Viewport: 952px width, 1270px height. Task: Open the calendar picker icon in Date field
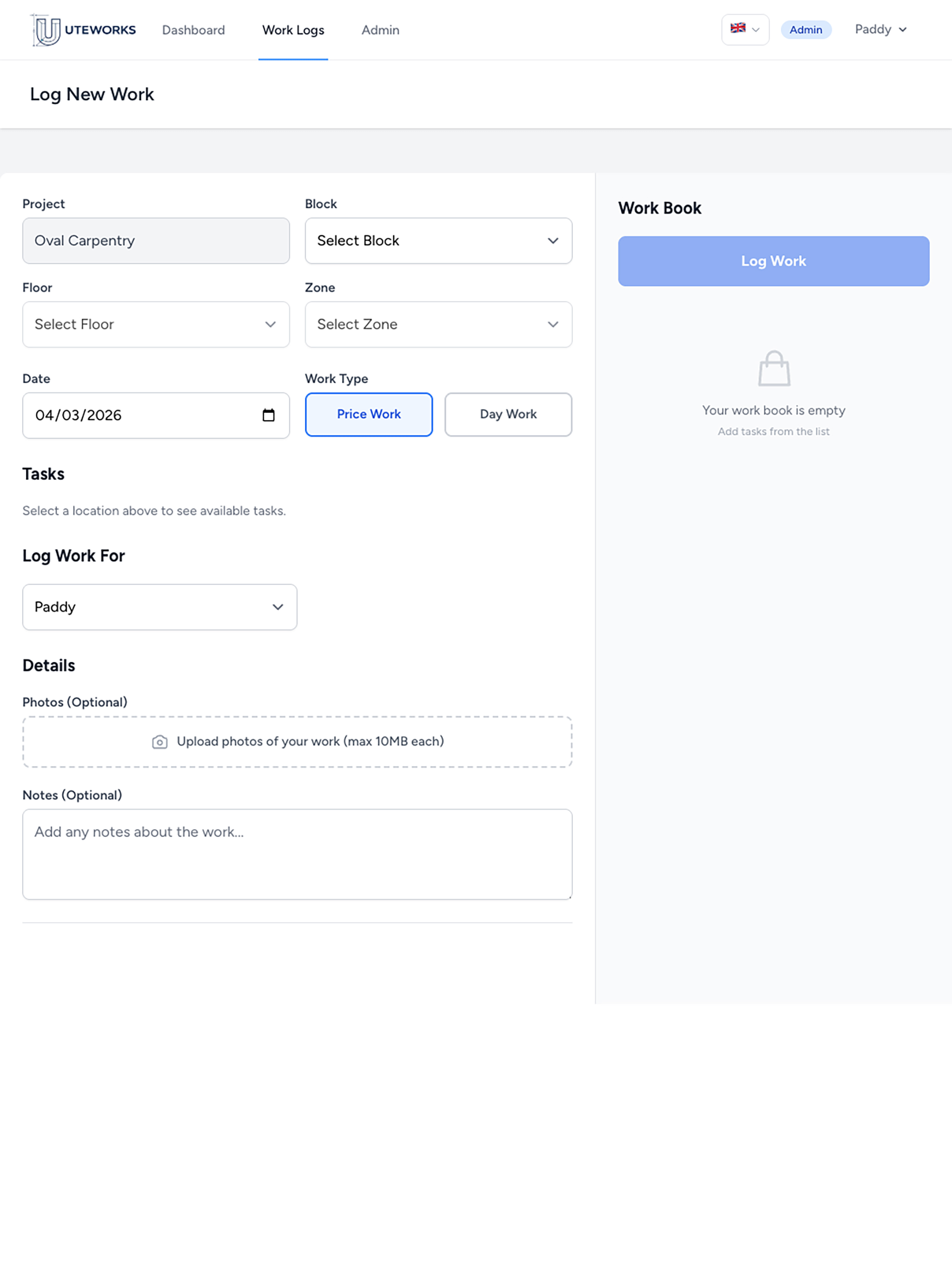coord(269,415)
